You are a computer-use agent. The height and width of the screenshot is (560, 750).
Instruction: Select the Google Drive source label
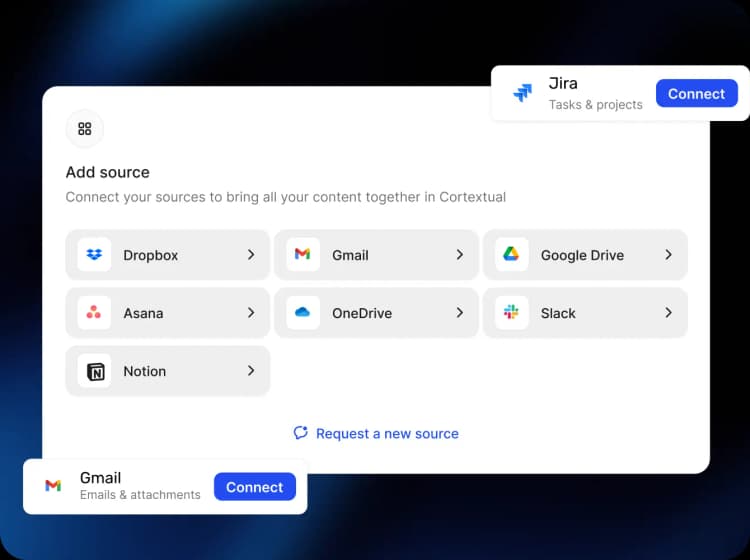click(x=582, y=255)
